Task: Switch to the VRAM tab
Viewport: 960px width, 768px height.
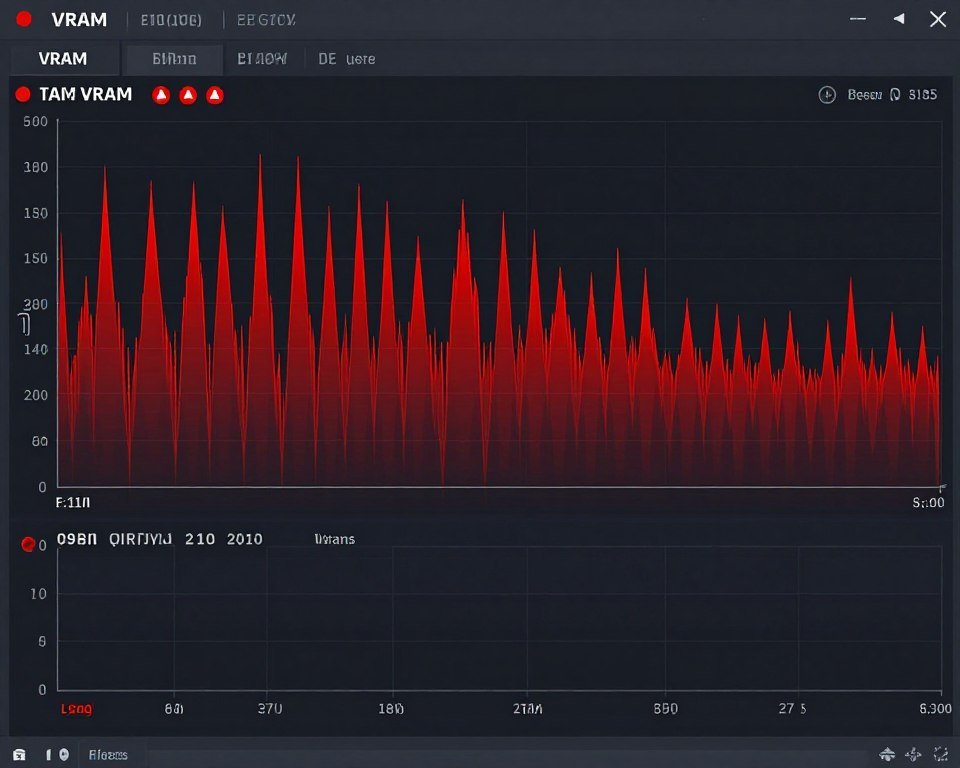Action: [64, 59]
